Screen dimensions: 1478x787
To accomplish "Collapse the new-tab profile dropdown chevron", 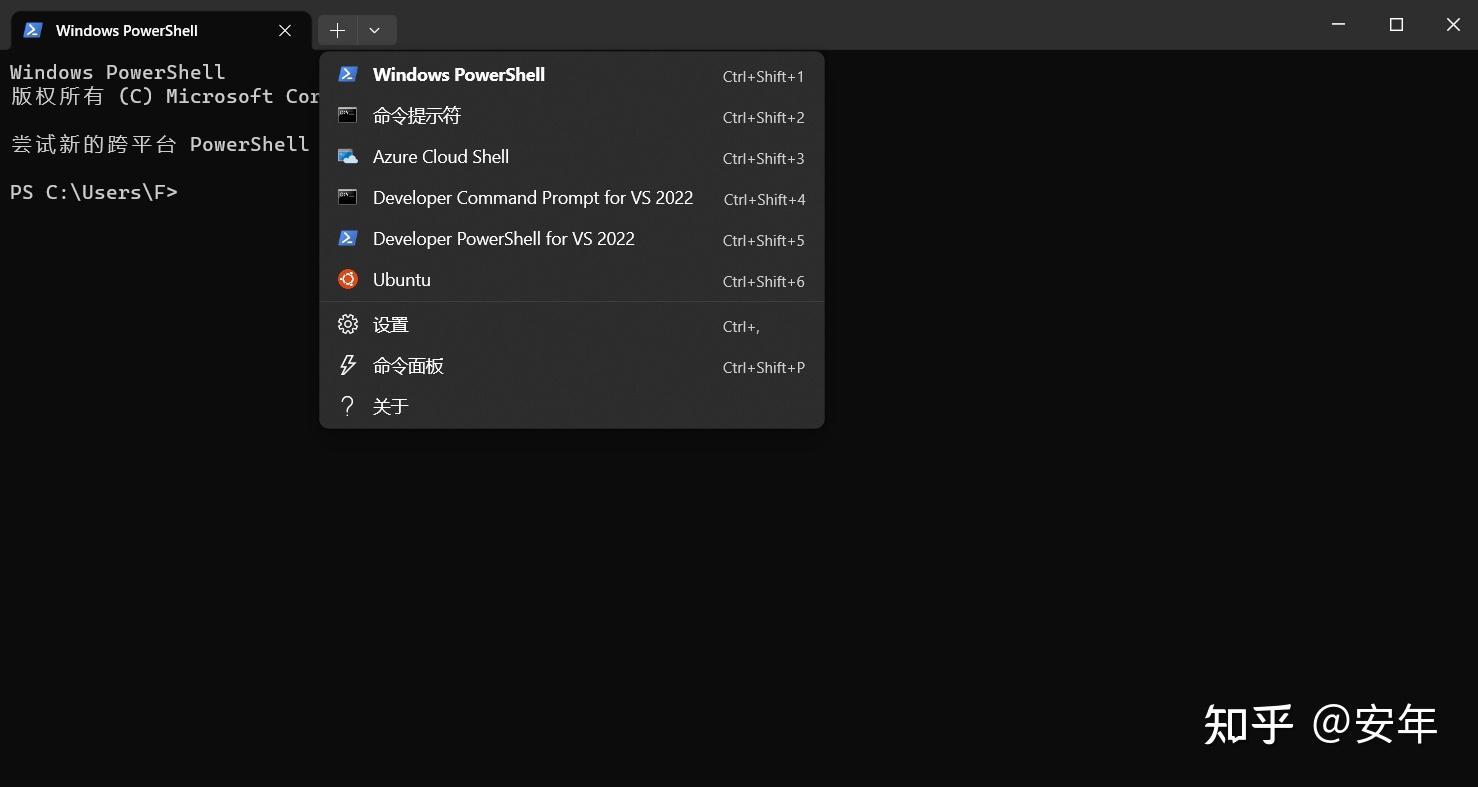I will pos(375,31).
